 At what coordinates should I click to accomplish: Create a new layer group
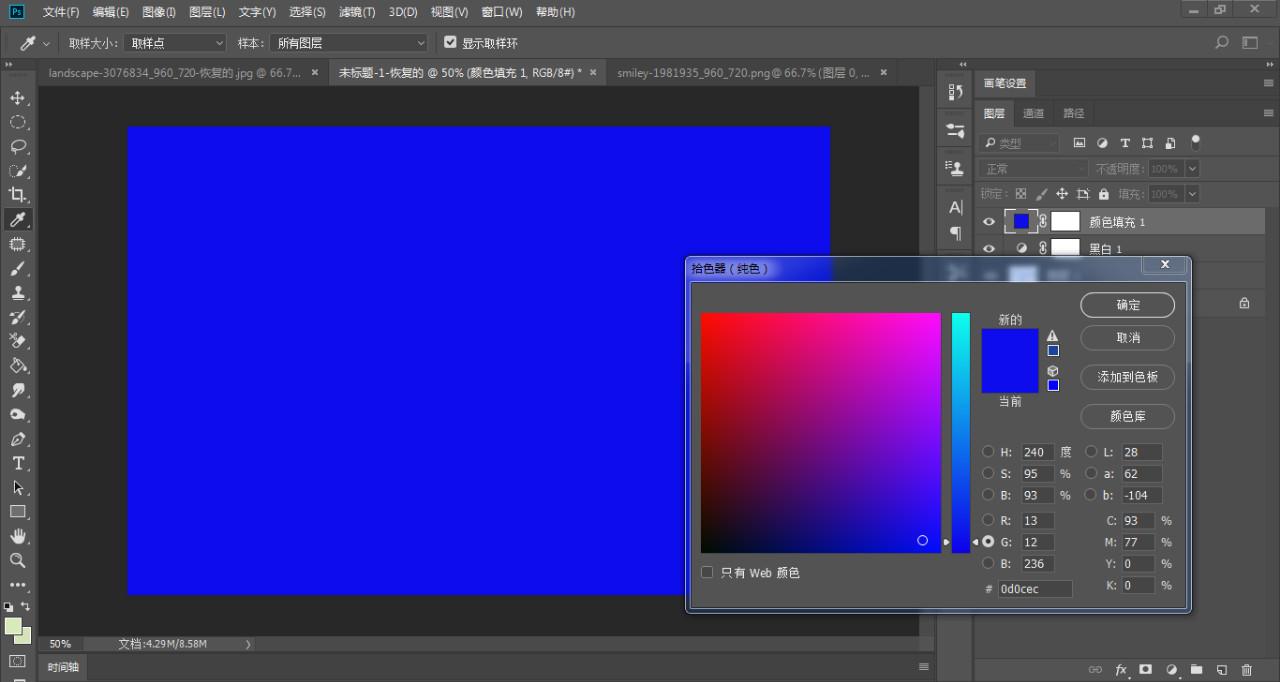1197,669
